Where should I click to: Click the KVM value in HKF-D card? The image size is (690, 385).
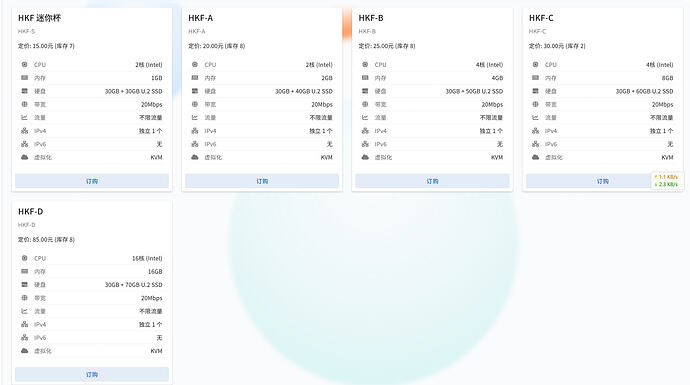coord(156,351)
